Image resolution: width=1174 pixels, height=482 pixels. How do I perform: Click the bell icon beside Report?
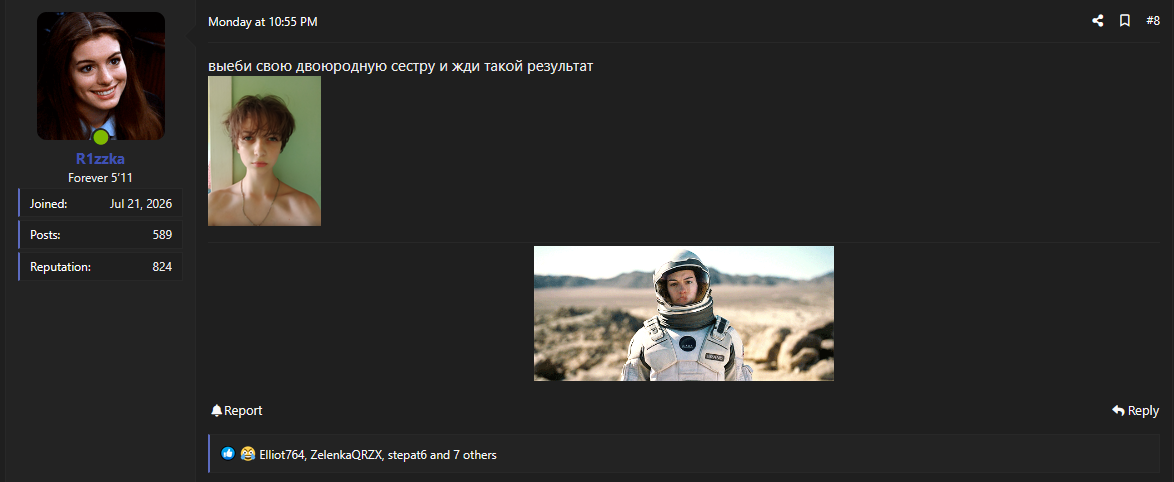216,410
